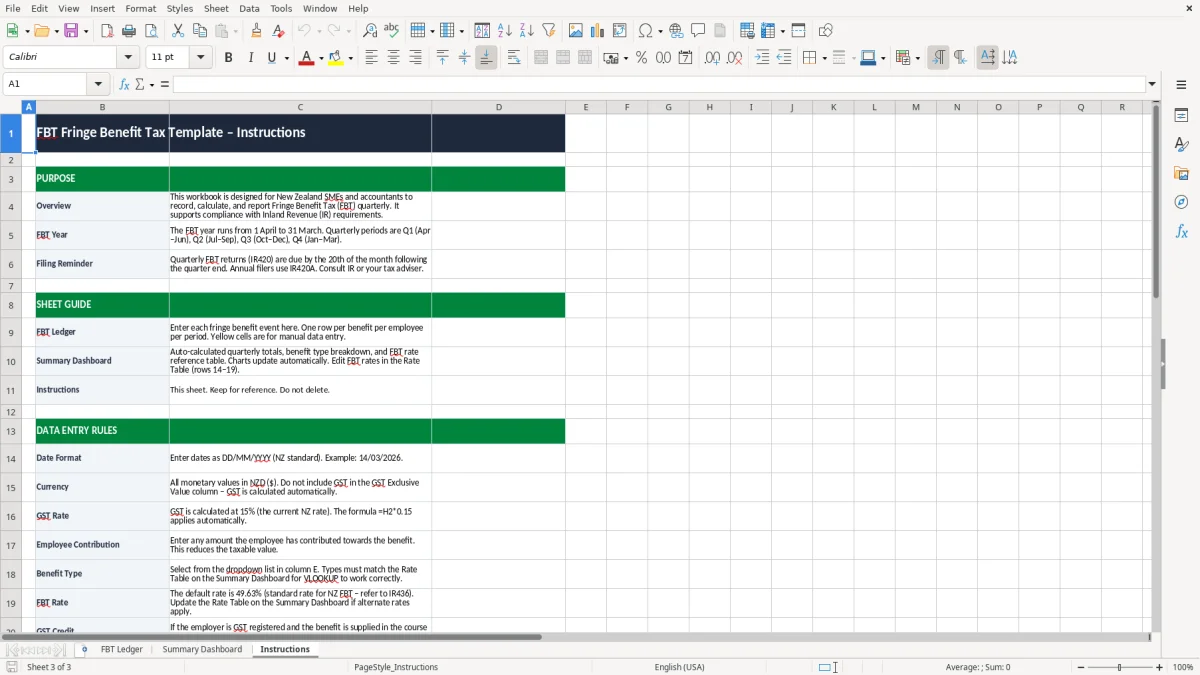Toggle align bottom
Viewport: 1200px width, 675px height.
pyautogui.click(x=486, y=58)
